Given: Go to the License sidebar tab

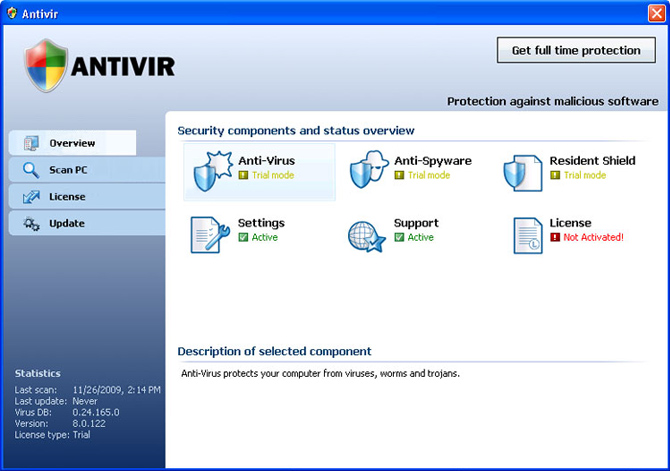Looking at the screenshot, I should 67,197.
